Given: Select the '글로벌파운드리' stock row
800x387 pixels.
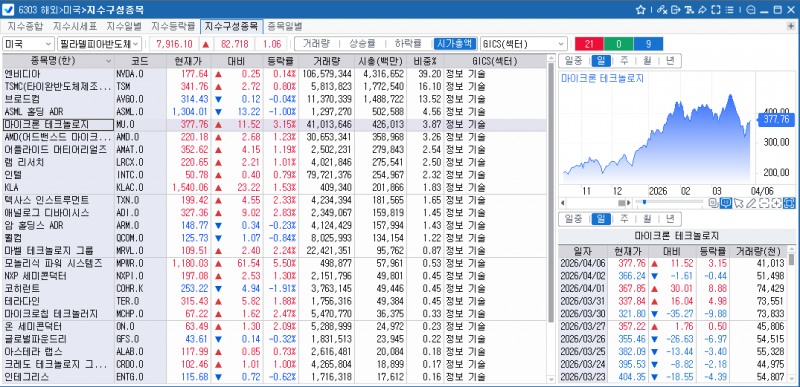Looking at the screenshot, I should 274,340.
